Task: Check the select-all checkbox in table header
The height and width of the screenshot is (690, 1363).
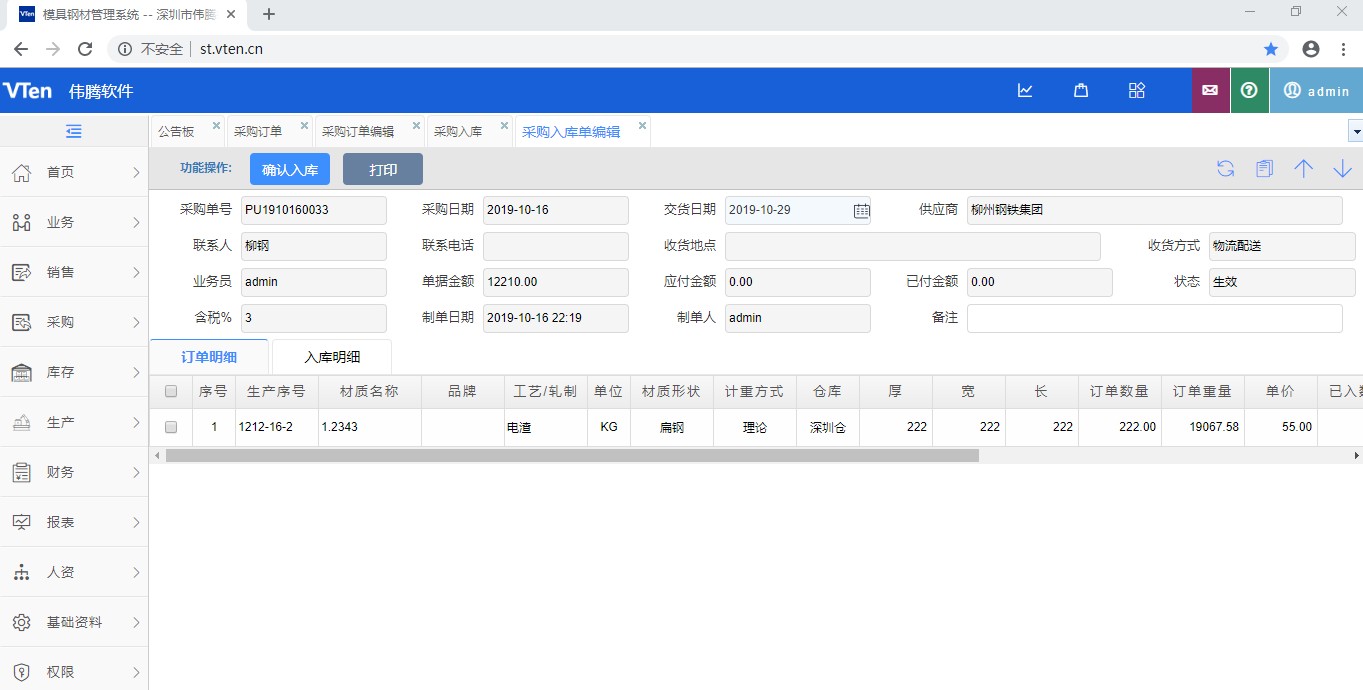Action: [x=171, y=391]
